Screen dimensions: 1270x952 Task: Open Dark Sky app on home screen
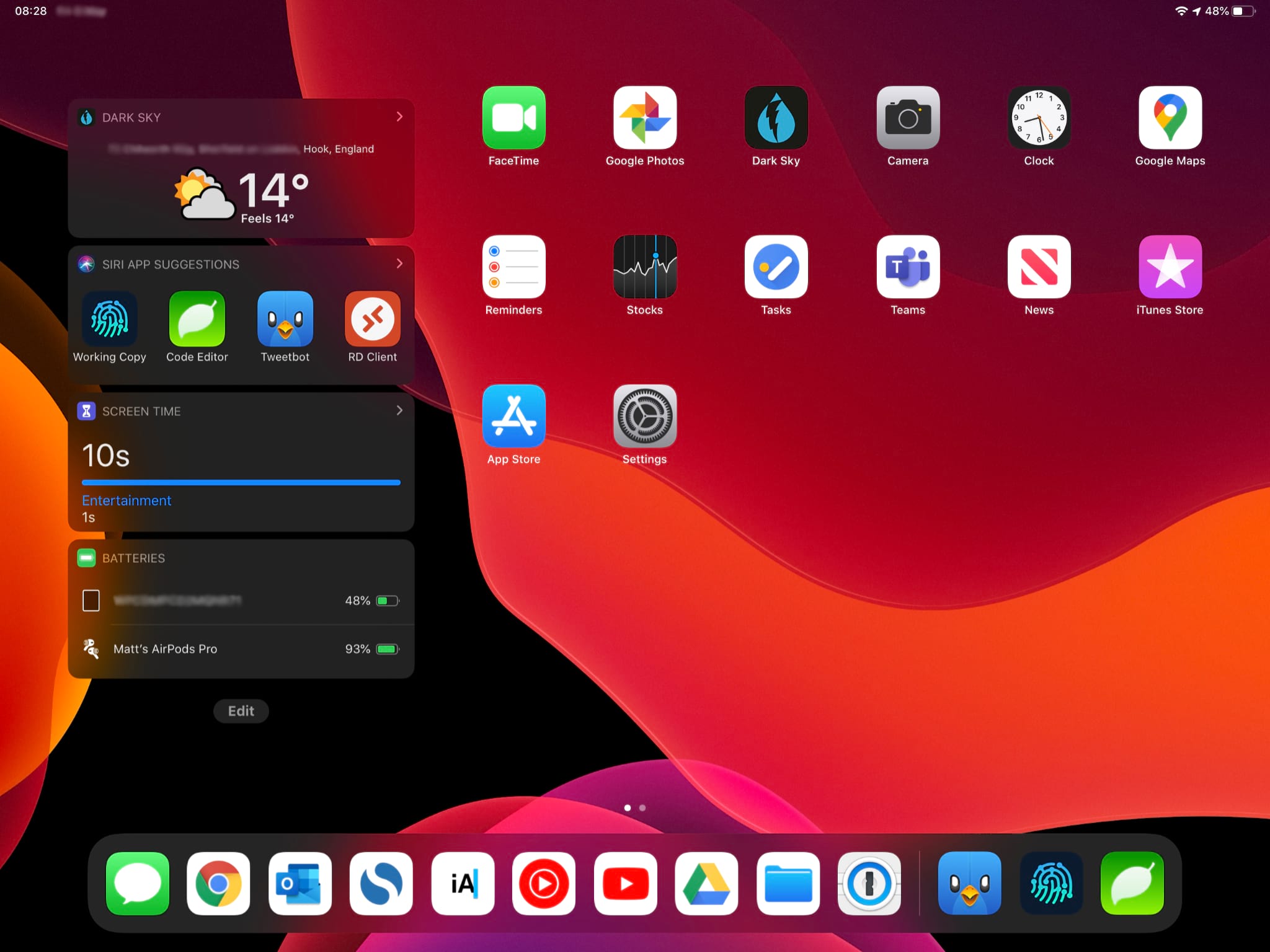[776, 118]
